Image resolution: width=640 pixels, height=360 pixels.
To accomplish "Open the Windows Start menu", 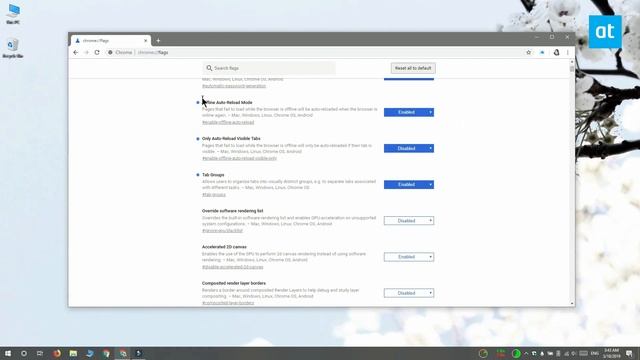I will click(8, 353).
